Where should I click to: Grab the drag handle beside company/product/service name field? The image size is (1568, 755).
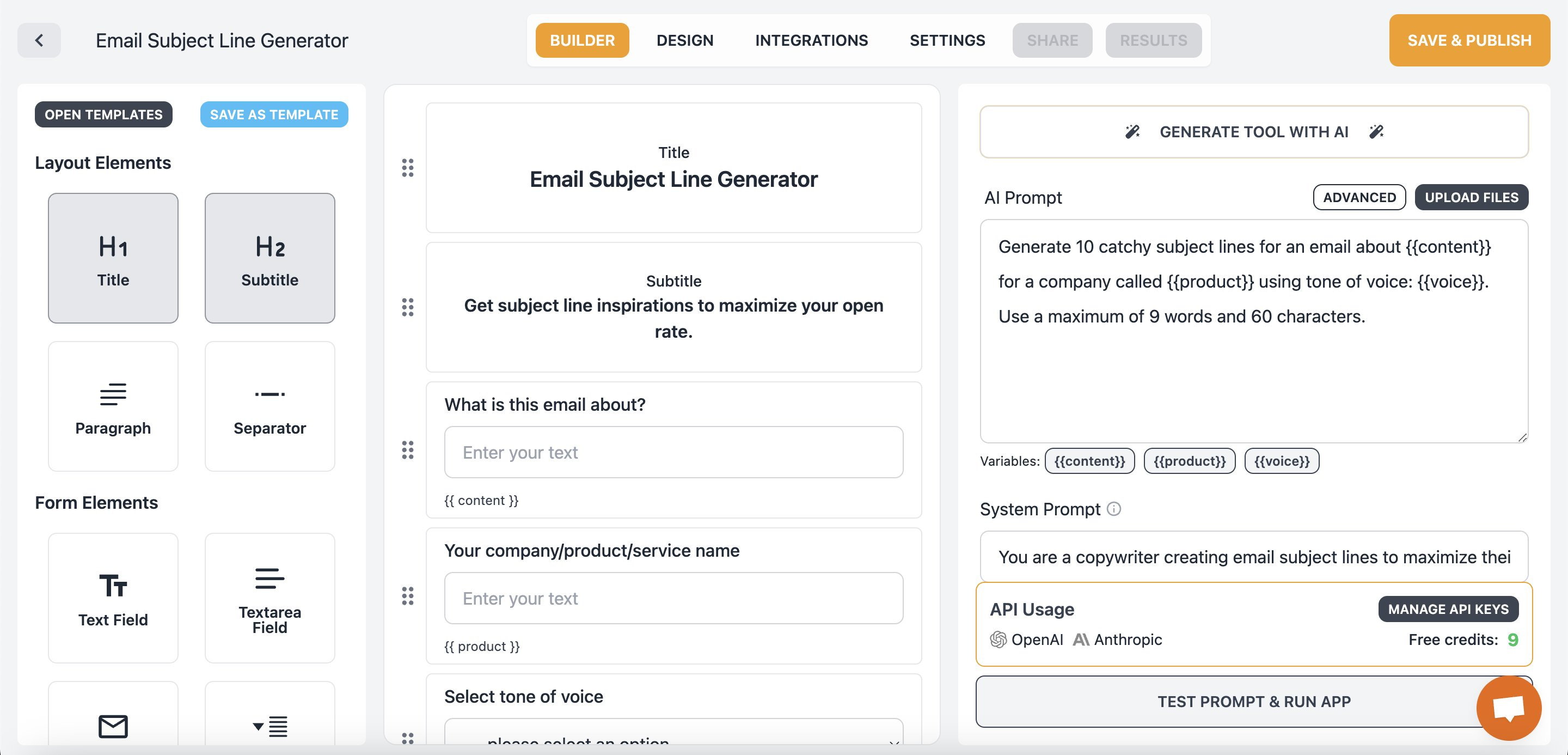pyautogui.click(x=408, y=596)
